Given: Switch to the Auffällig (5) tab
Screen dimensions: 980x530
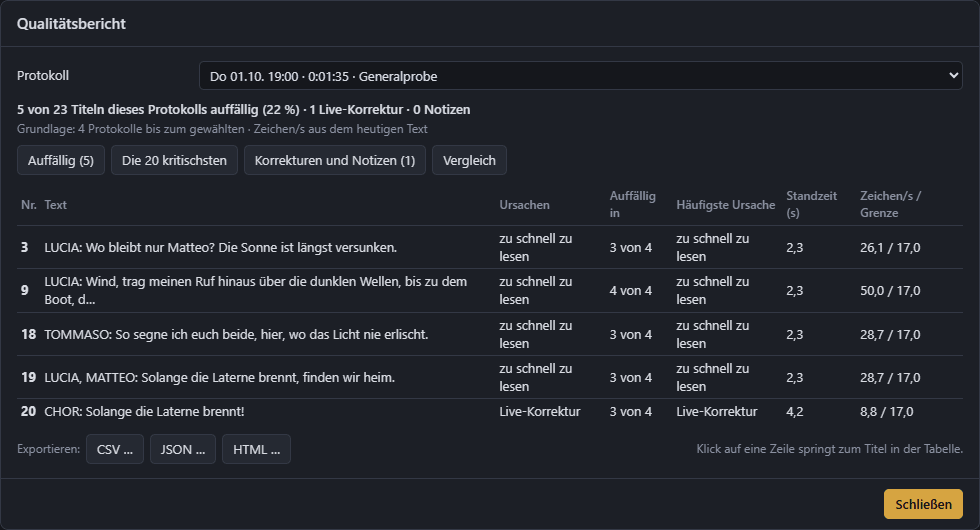Looking at the screenshot, I should click(61, 161).
